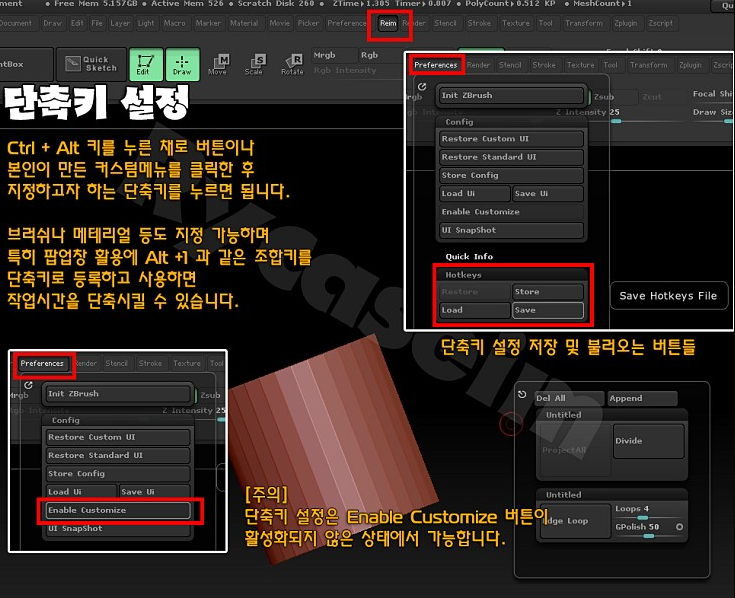The image size is (735, 598).
Task: Toggle the Mrgb mode button
Action: click(x=333, y=55)
